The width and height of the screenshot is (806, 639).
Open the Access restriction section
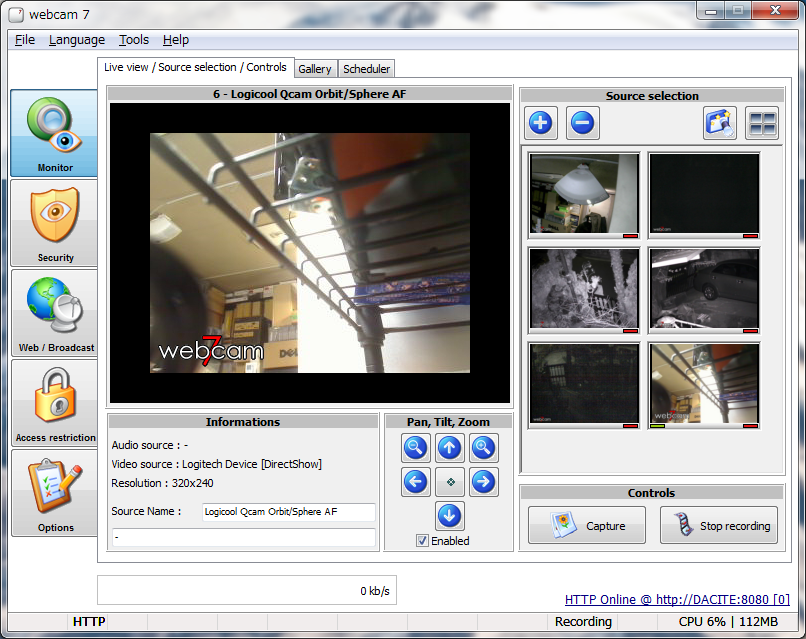(x=54, y=403)
